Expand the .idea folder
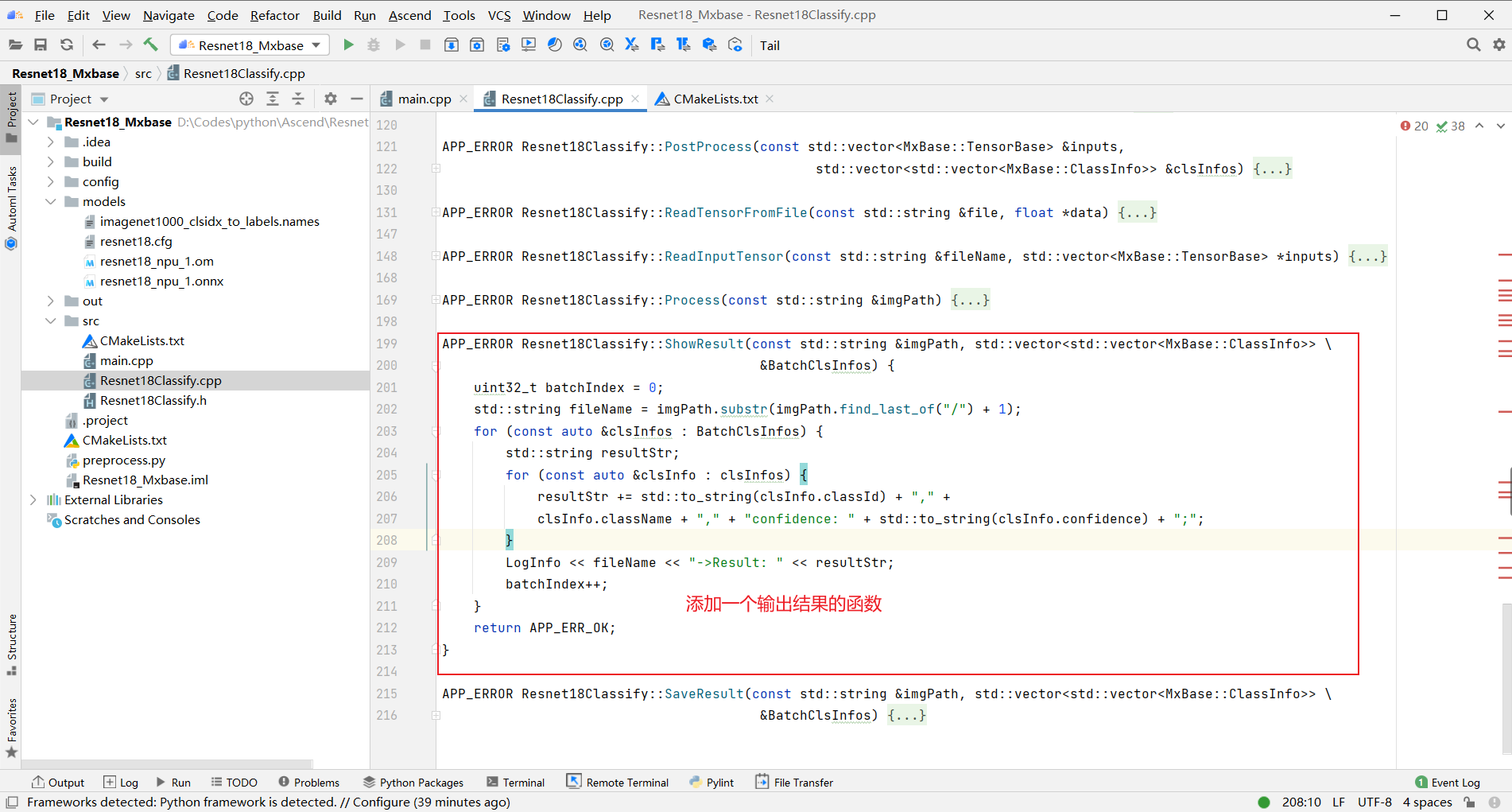 (x=51, y=142)
